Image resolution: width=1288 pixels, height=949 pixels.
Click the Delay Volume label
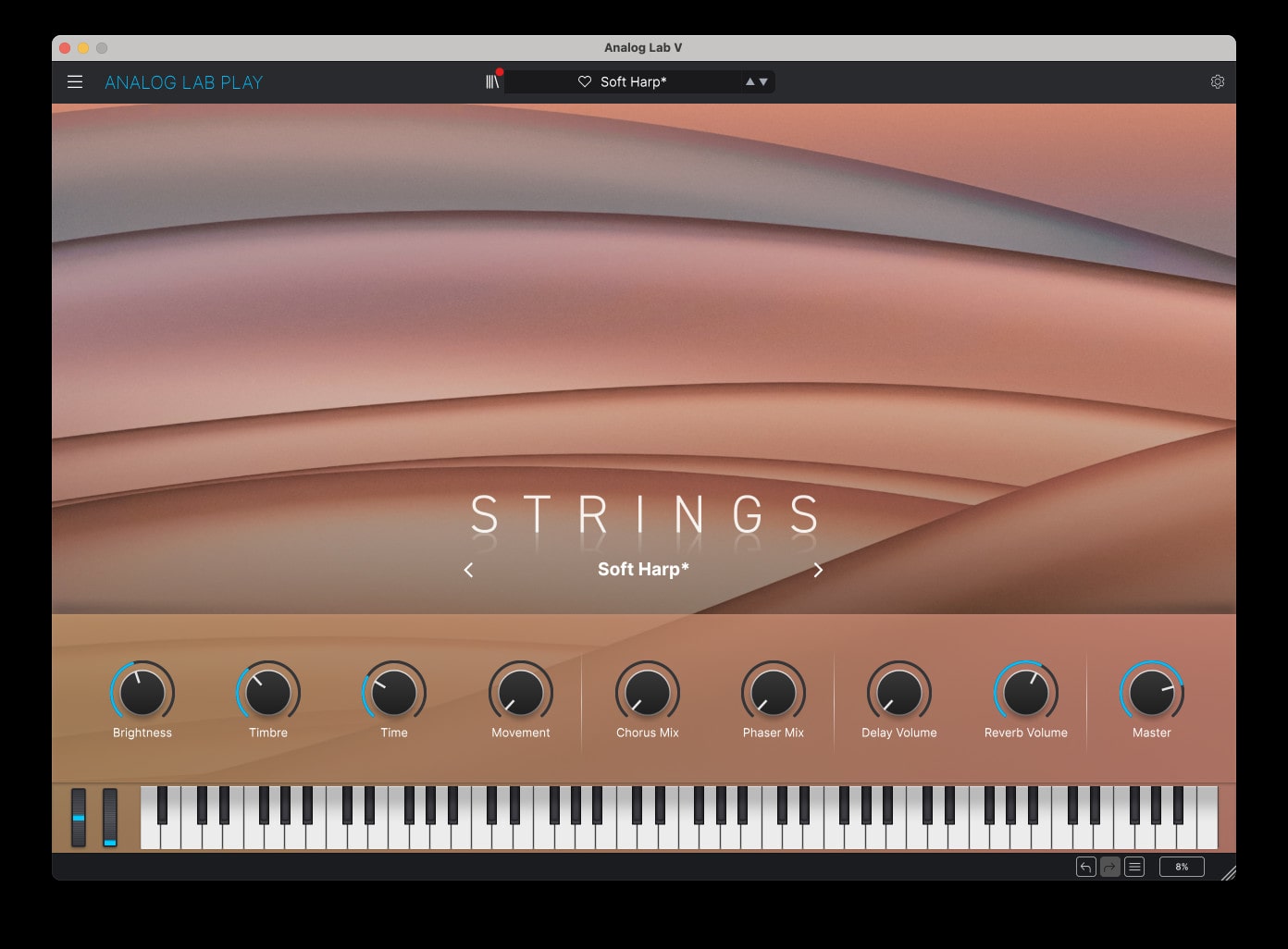click(x=899, y=733)
